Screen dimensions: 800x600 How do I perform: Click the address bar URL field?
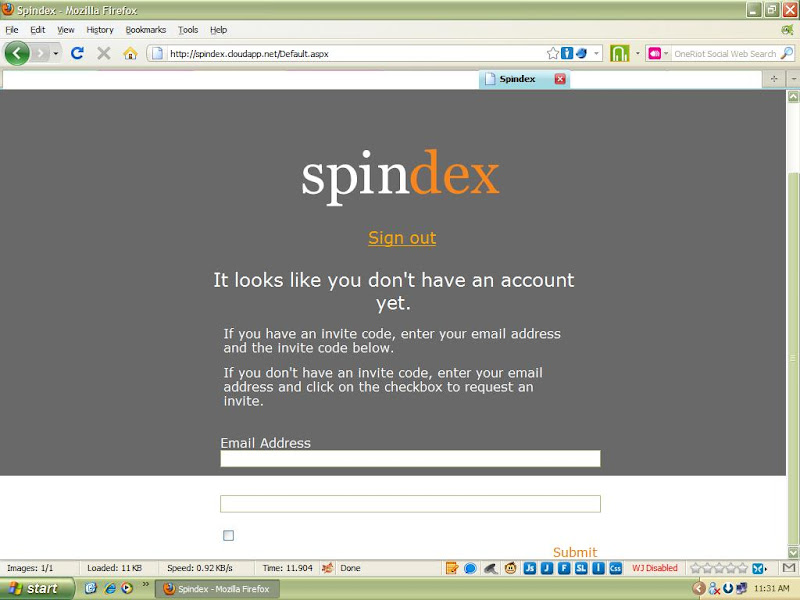(x=356, y=54)
